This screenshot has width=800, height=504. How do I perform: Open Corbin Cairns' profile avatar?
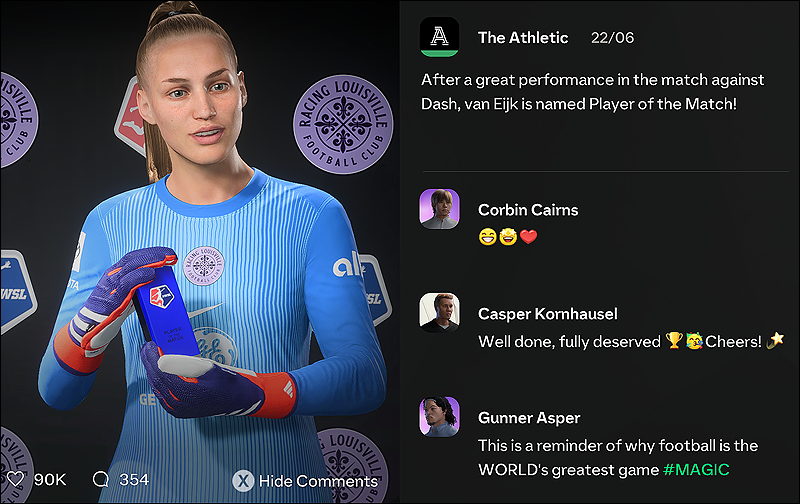click(439, 209)
